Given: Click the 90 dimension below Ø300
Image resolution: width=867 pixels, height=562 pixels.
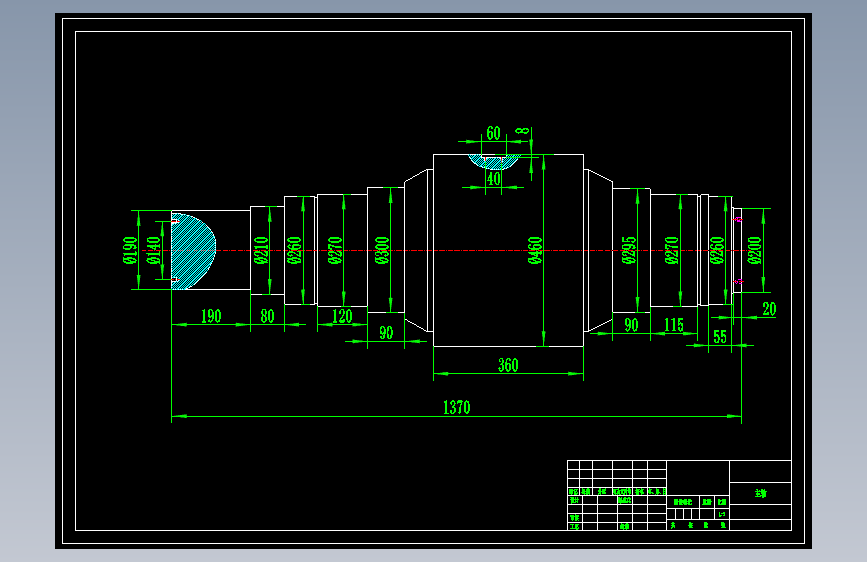Looking at the screenshot, I should [386, 333].
